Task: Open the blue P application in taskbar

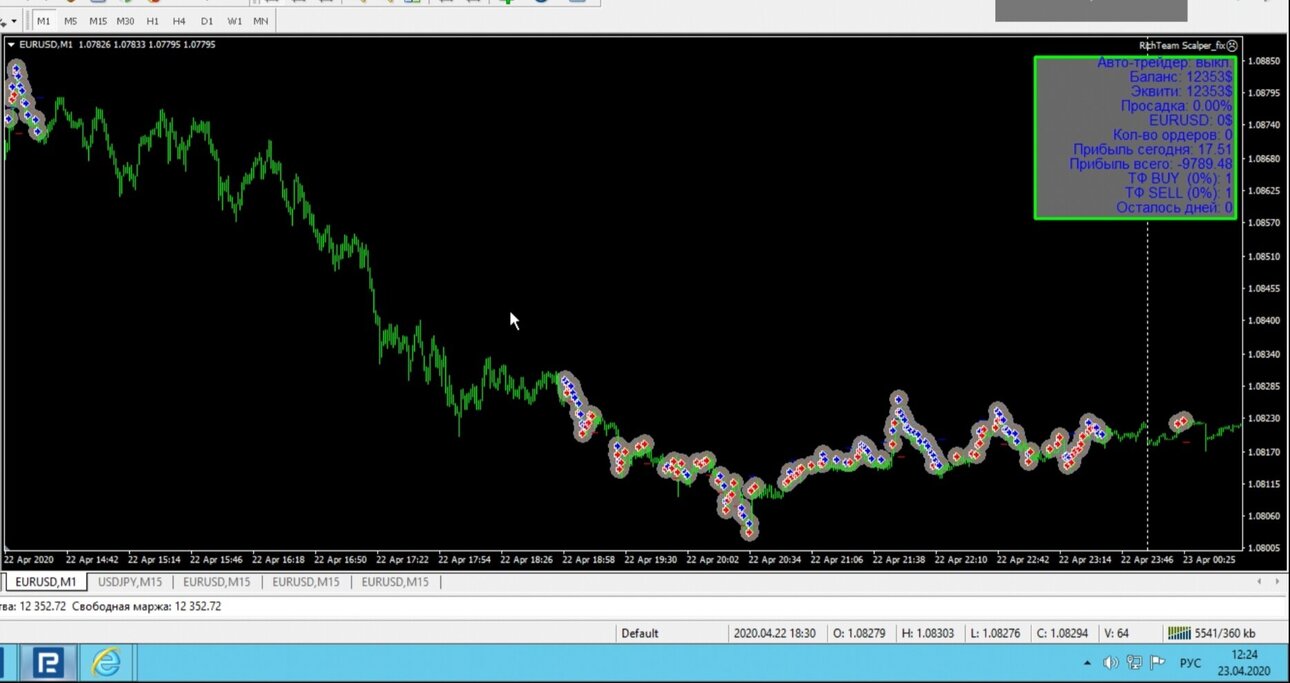Action: [x=46, y=663]
